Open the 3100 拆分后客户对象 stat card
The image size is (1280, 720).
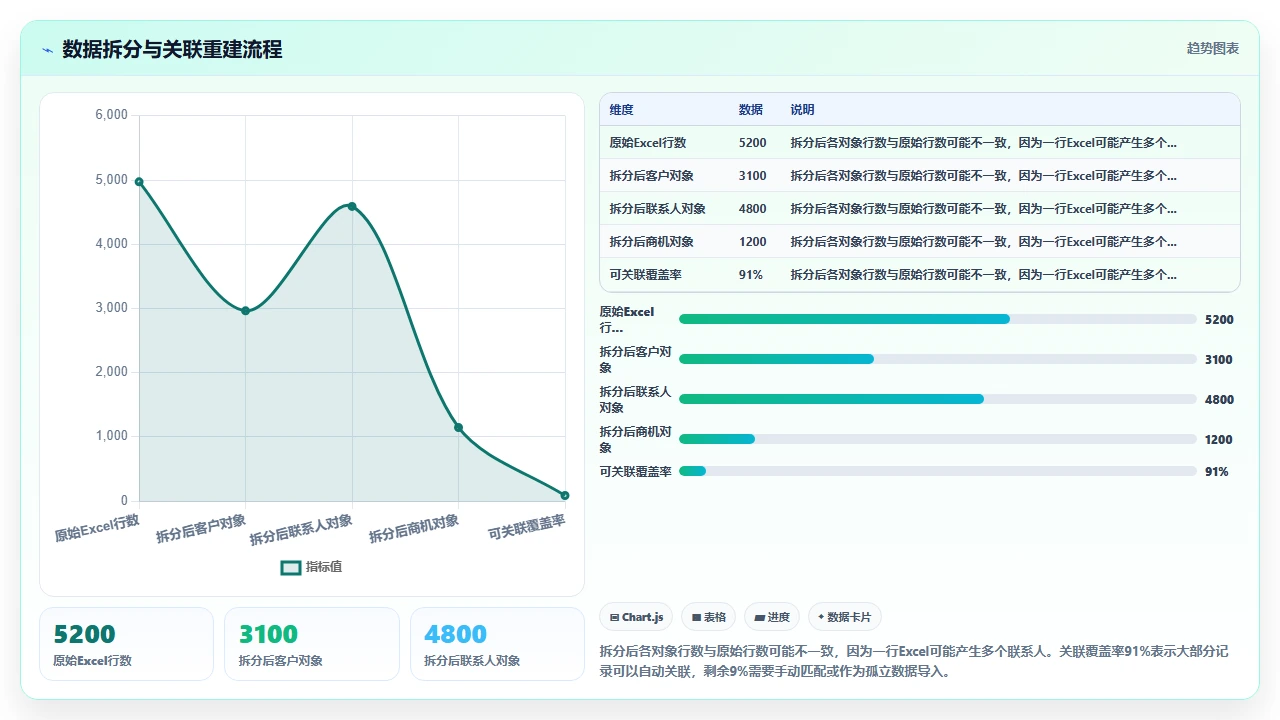(312, 644)
